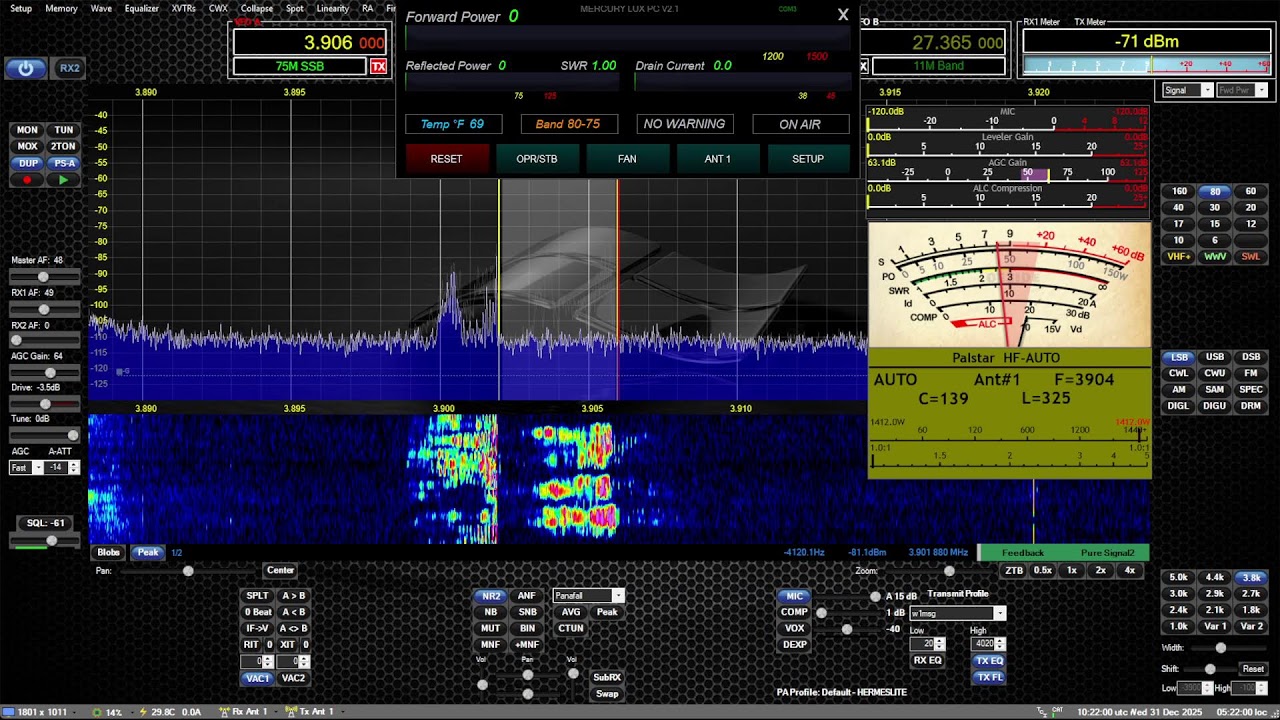Click the OPR/STB button on amplifier

click(x=537, y=159)
